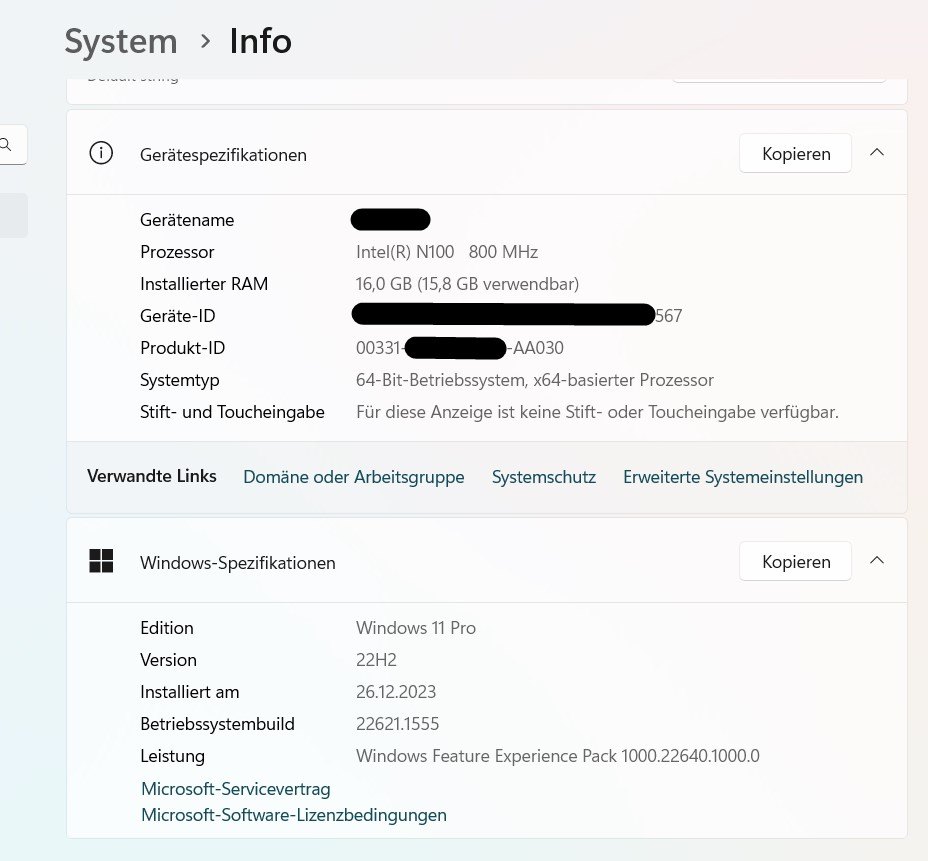Click the Betriebssystembuild label
Image resolution: width=928 pixels, height=861 pixels.
[x=217, y=724]
